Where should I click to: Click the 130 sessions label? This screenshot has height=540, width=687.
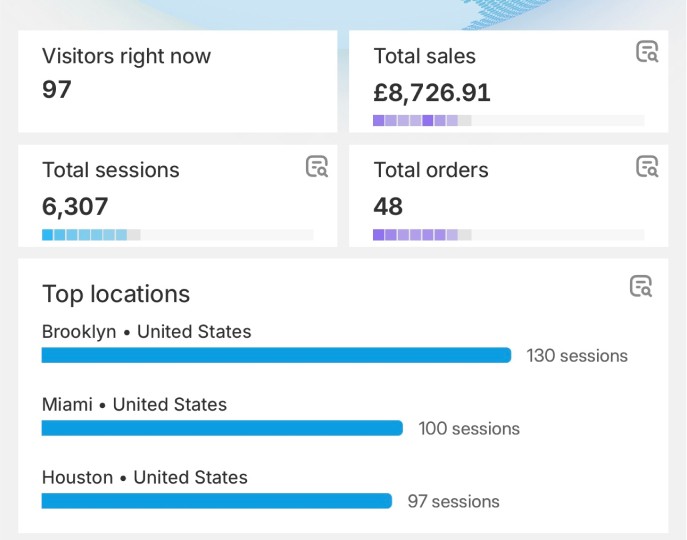pyautogui.click(x=577, y=356)
